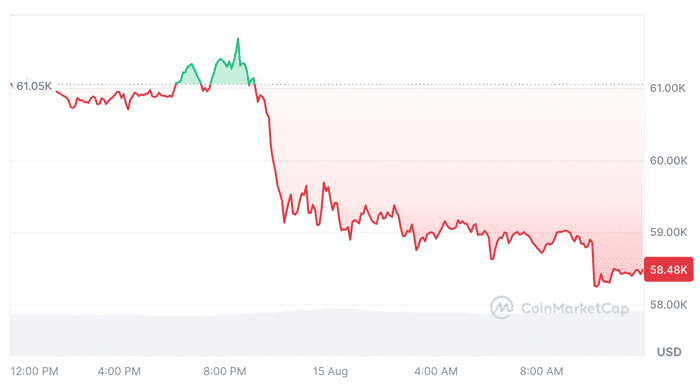The image size is (700, 387).
Task: Click the CoinMarketCap logo icon
Action: pos(501,307)
